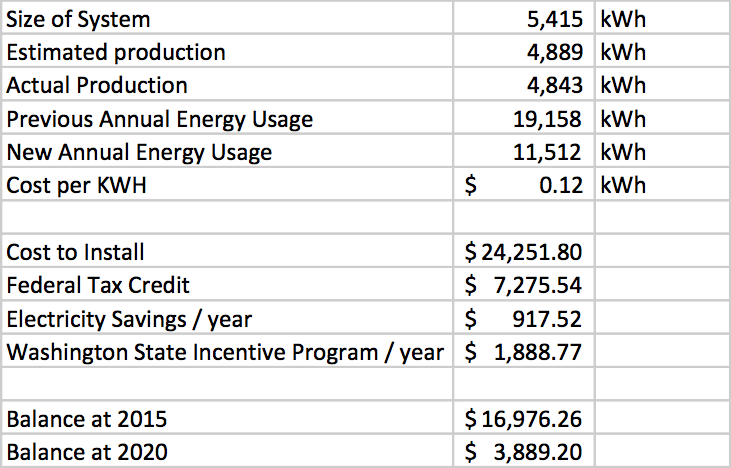Click the kWh unit beside 19,158

point(662,118)
